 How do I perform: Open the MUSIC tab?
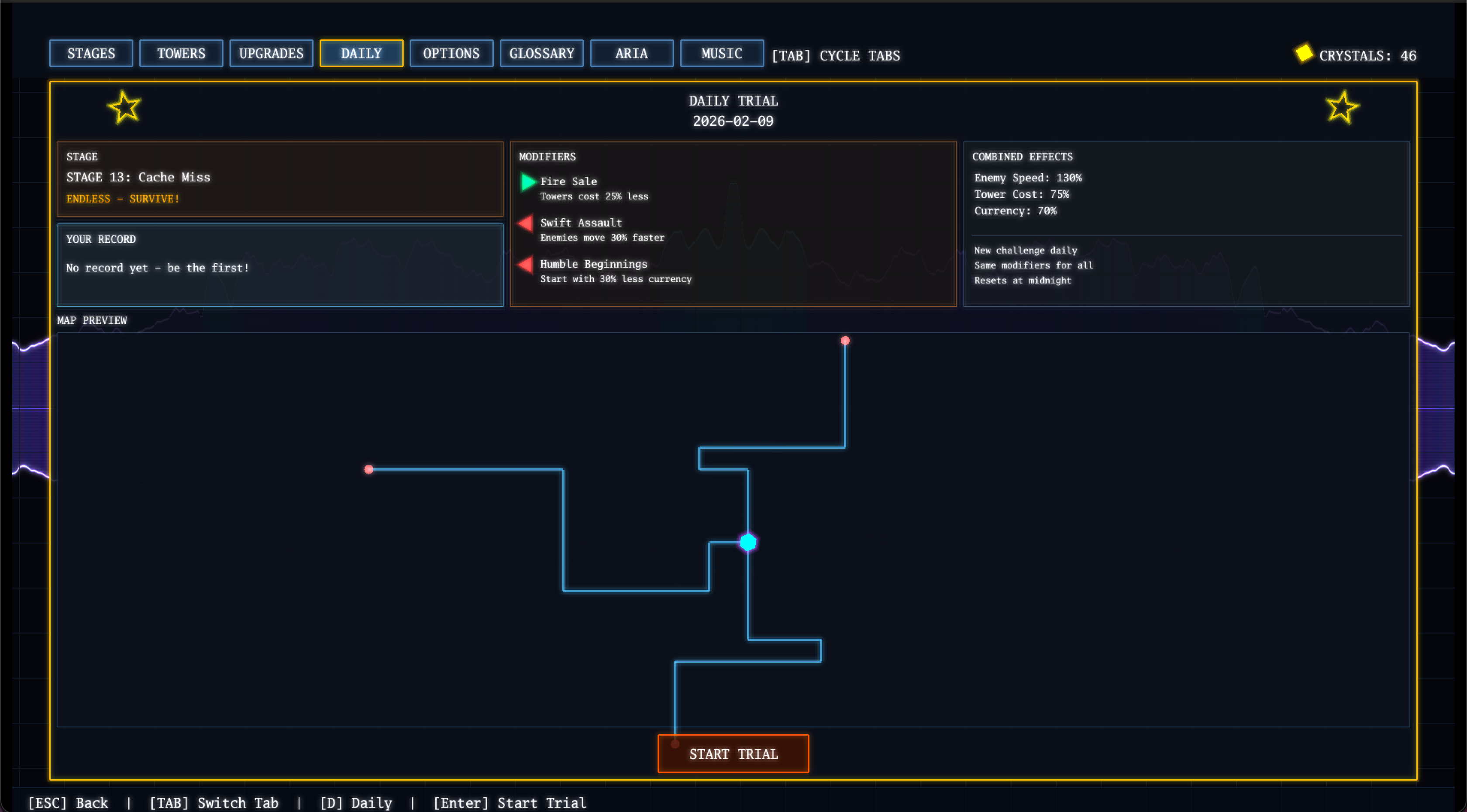coord(722,54)
